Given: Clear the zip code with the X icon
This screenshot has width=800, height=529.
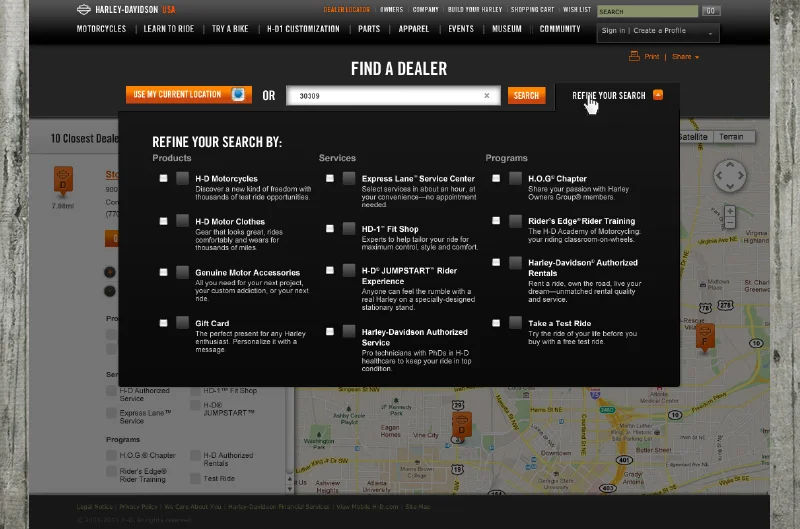Looking at the screenshot, I should 487,95.
